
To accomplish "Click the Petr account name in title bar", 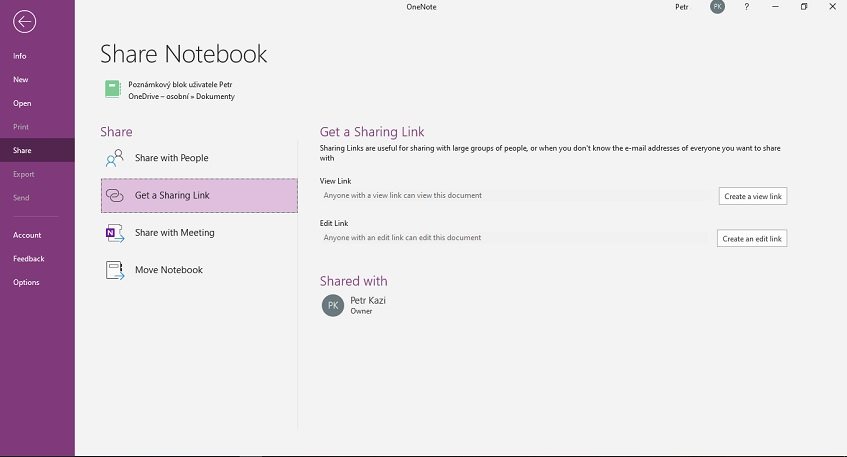I will (x=682, y=7).
